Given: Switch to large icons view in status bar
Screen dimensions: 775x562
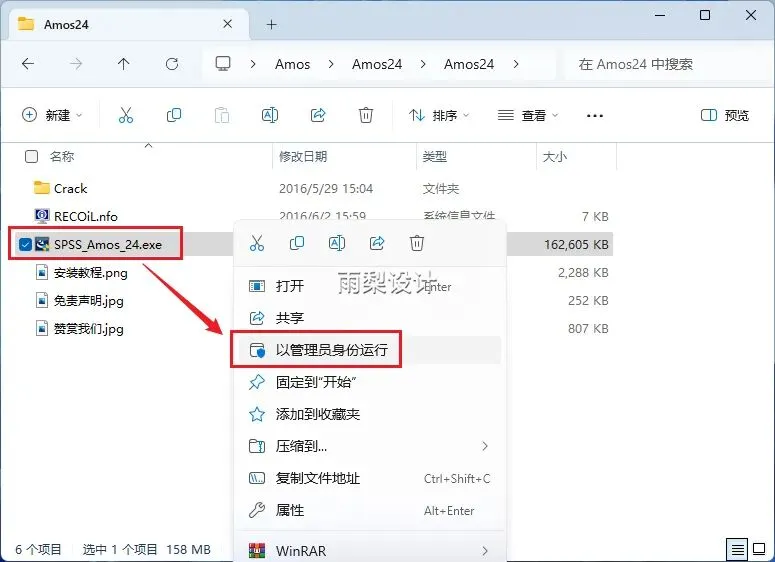Looking at the screenshot, I should [759, 549].
